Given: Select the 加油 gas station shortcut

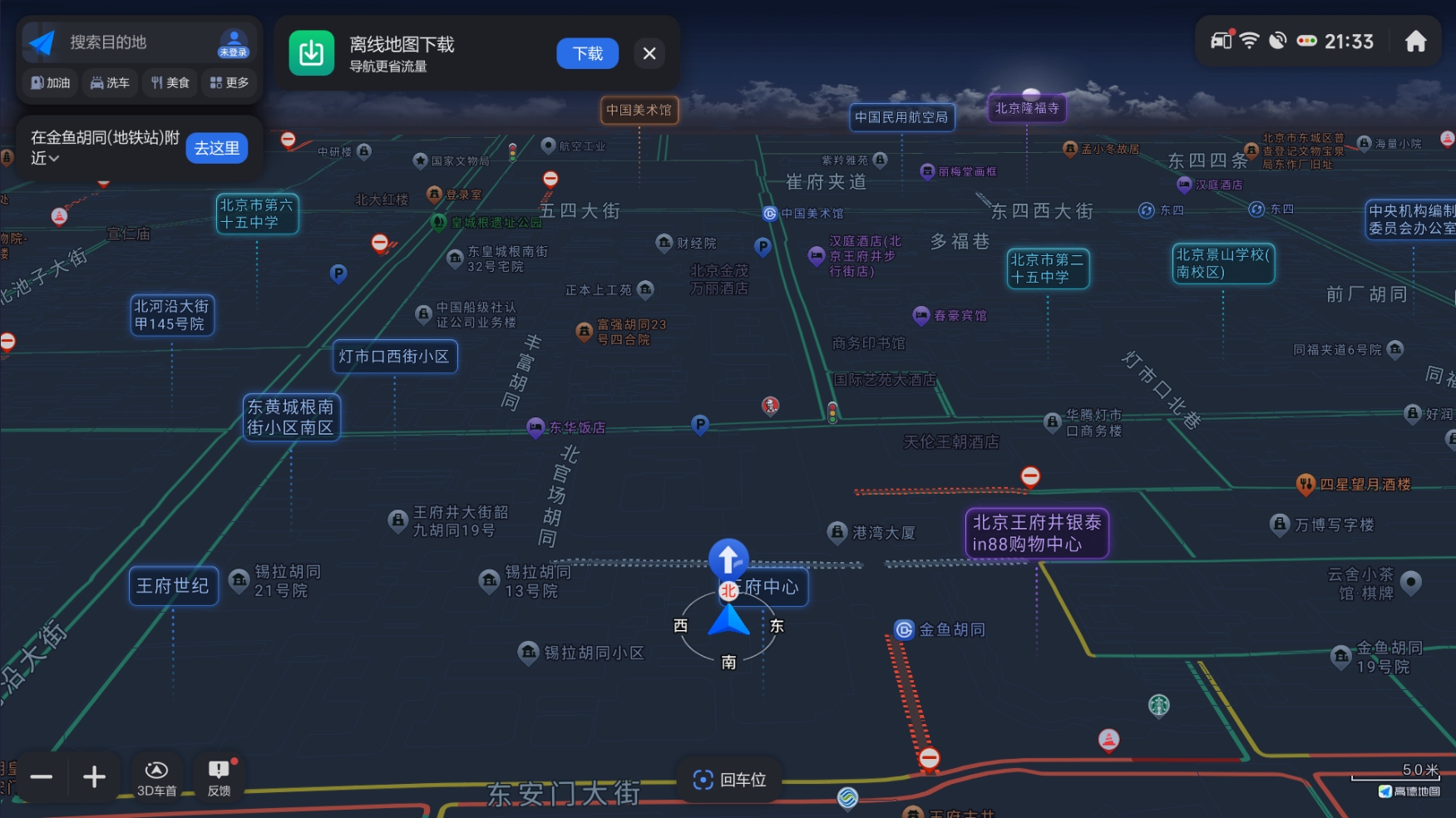Looking at the screenshot, I should click(x=50, y=82).
